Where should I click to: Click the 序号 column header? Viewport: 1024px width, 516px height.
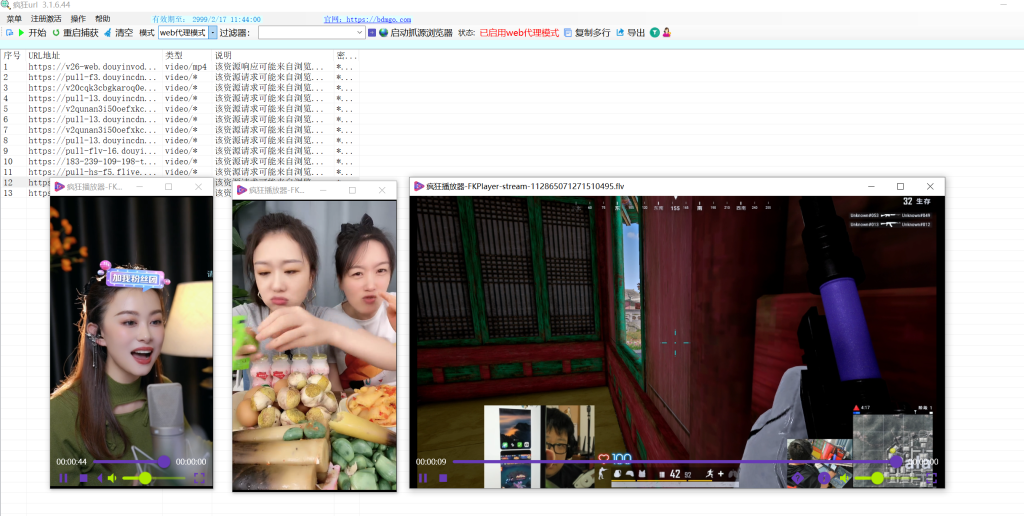(x=12, y=56)
